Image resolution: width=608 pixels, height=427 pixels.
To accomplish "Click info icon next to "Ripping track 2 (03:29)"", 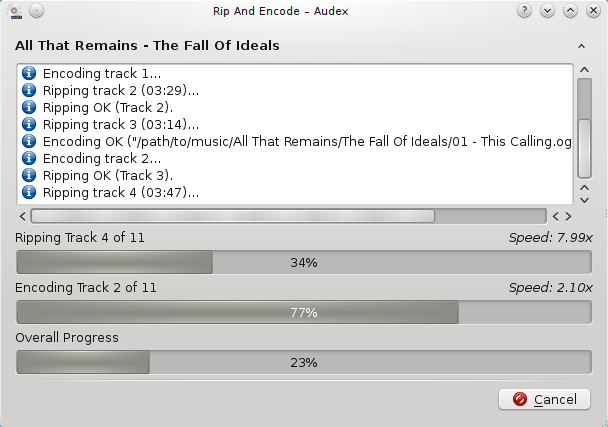I will [29, 91].
